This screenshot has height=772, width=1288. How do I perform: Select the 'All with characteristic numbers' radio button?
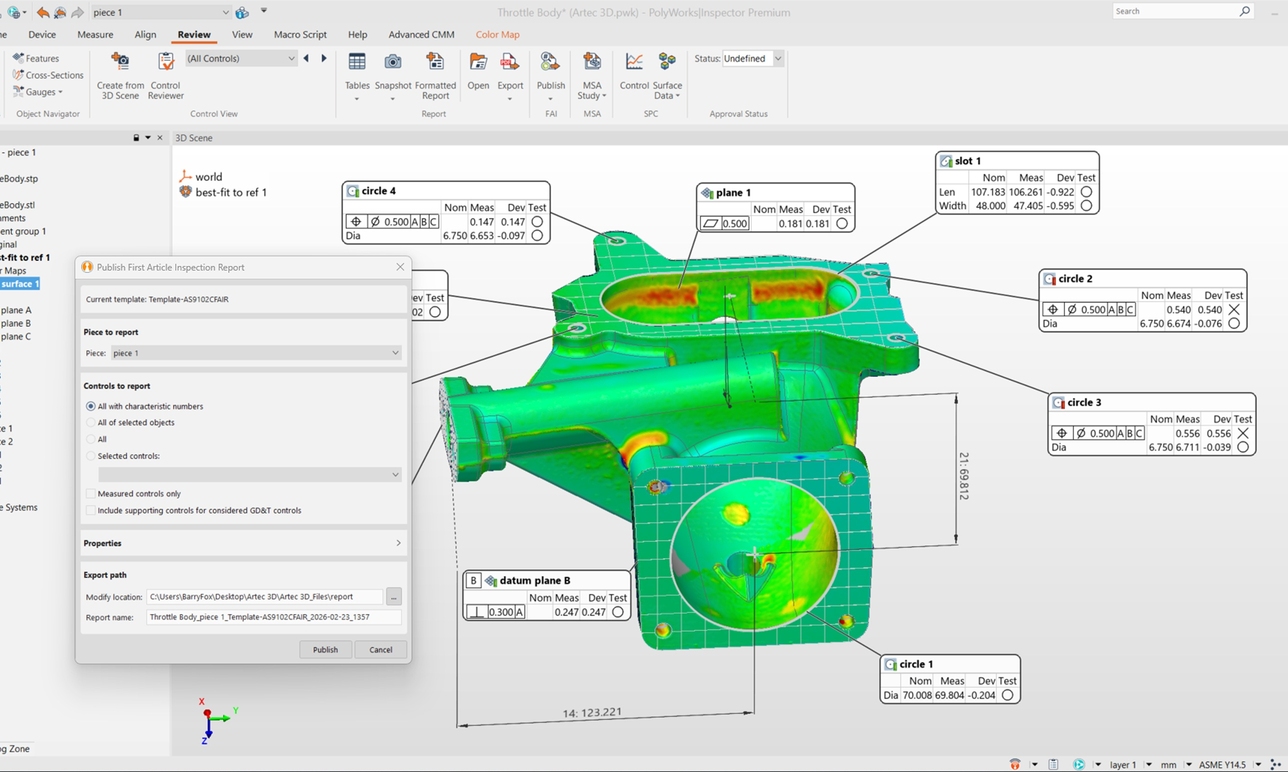tap(91, 404)
